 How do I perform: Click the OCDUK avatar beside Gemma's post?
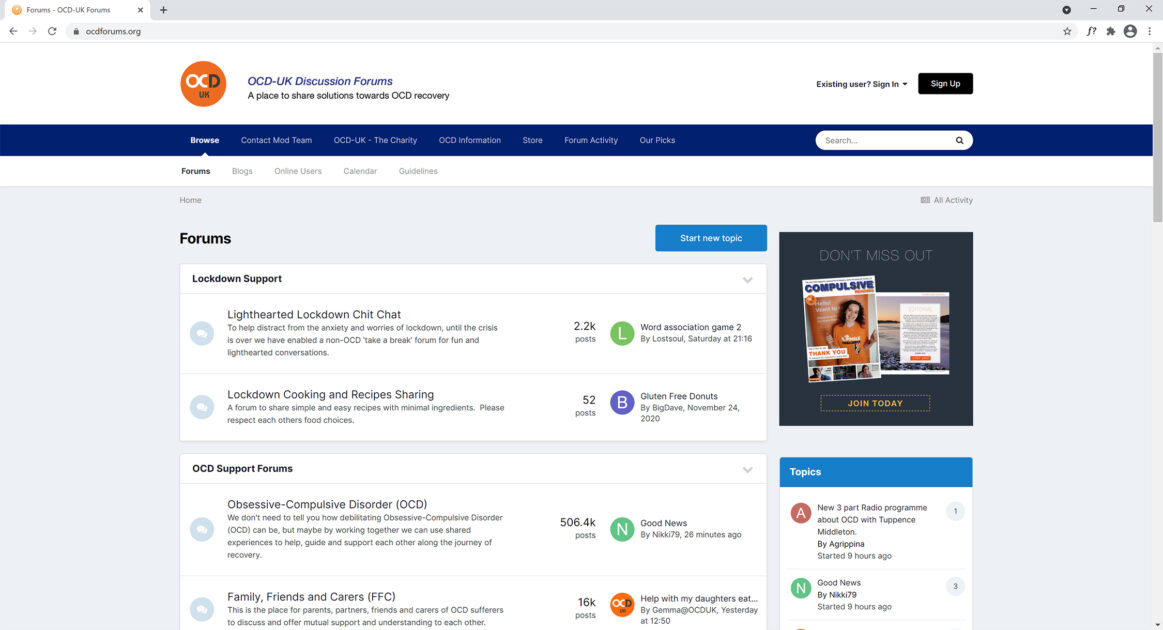tap(621, 604)
